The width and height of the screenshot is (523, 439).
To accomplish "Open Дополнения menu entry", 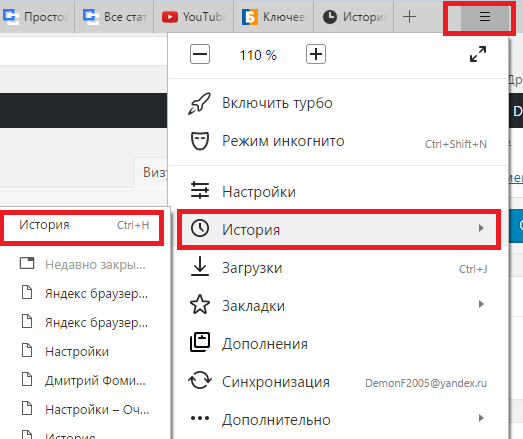I will 339,344.
